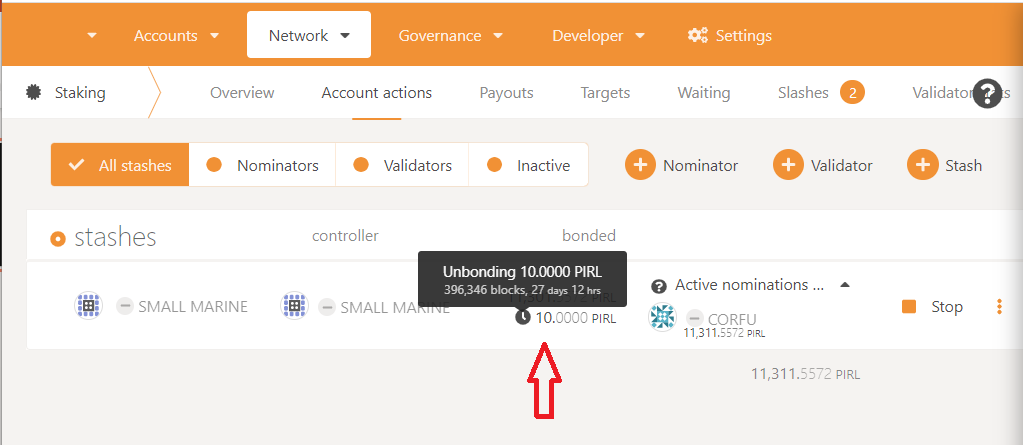Open the Accounts dropdown menu

tap(177, 35)
